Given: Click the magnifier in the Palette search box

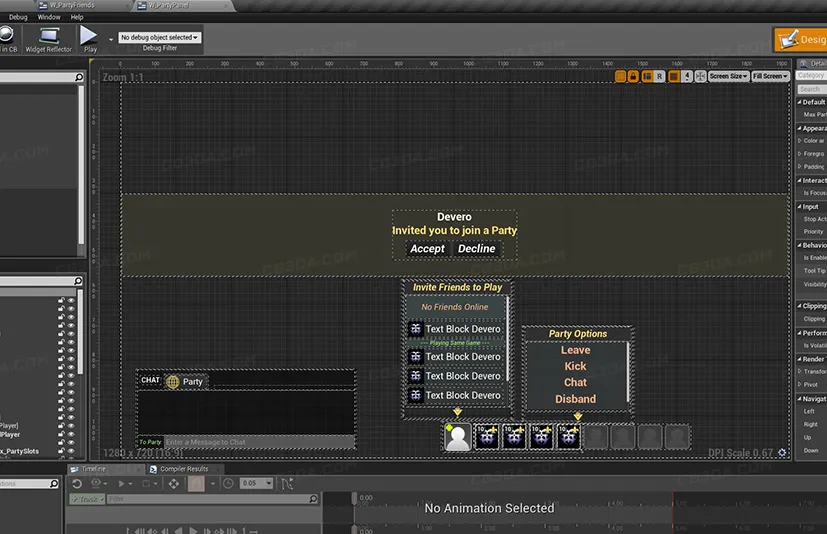Looking at the screenshot, I should pos(79,78).
